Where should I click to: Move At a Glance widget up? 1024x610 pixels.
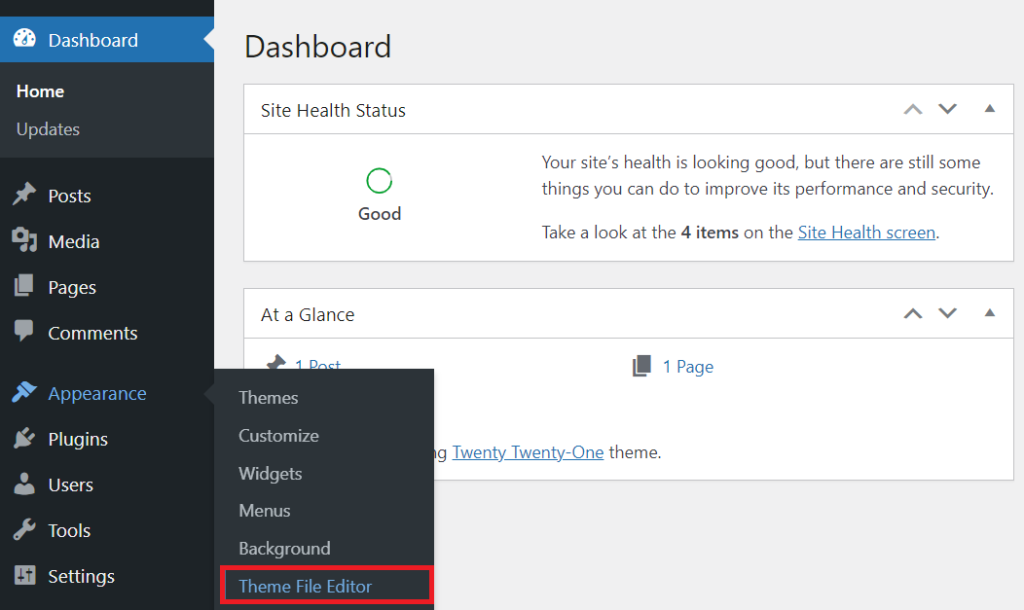(x=912, y=313)
